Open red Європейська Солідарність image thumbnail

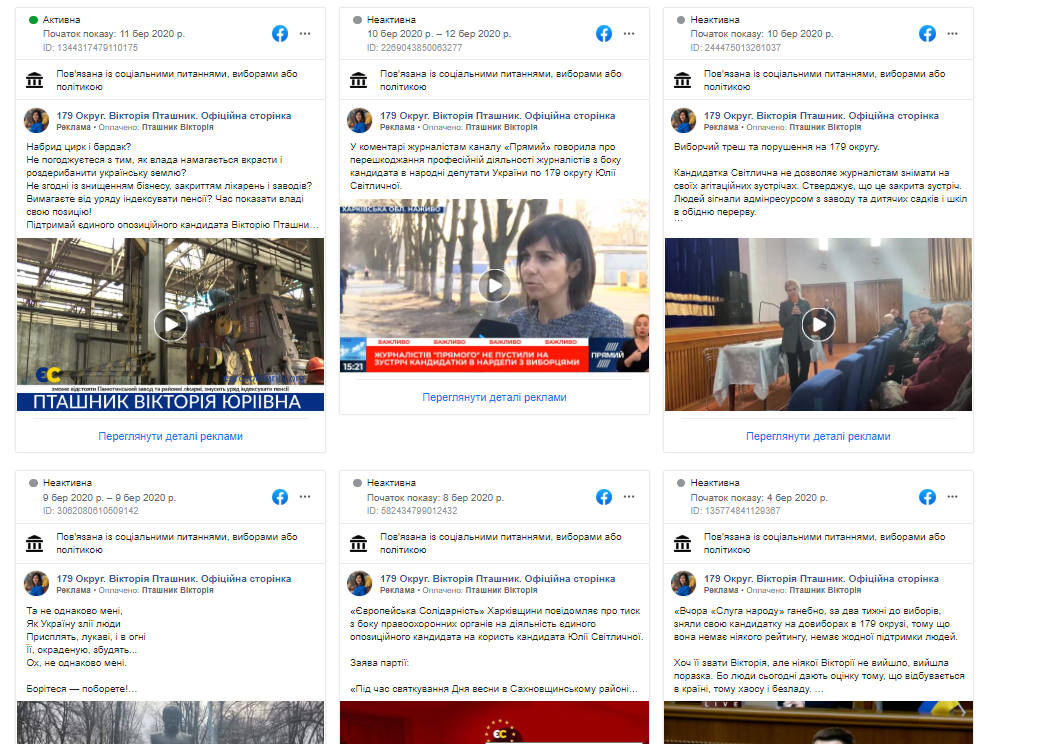[x=494, y=722]
